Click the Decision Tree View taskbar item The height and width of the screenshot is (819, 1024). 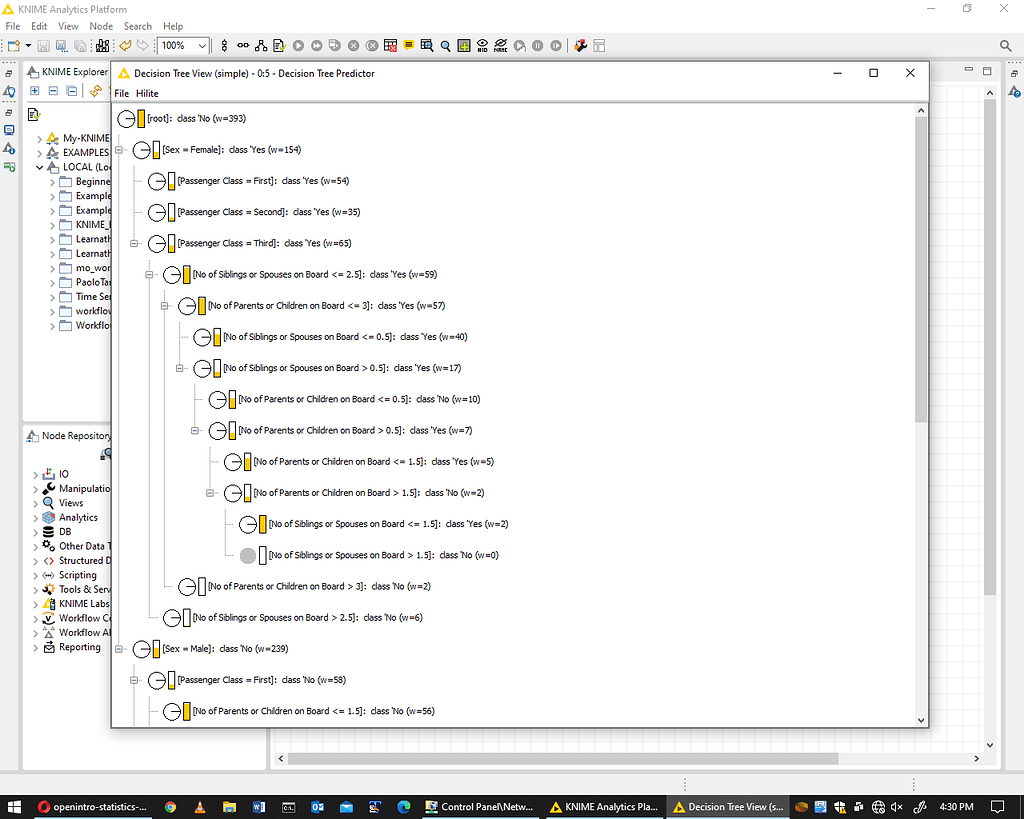click(727, 807)
